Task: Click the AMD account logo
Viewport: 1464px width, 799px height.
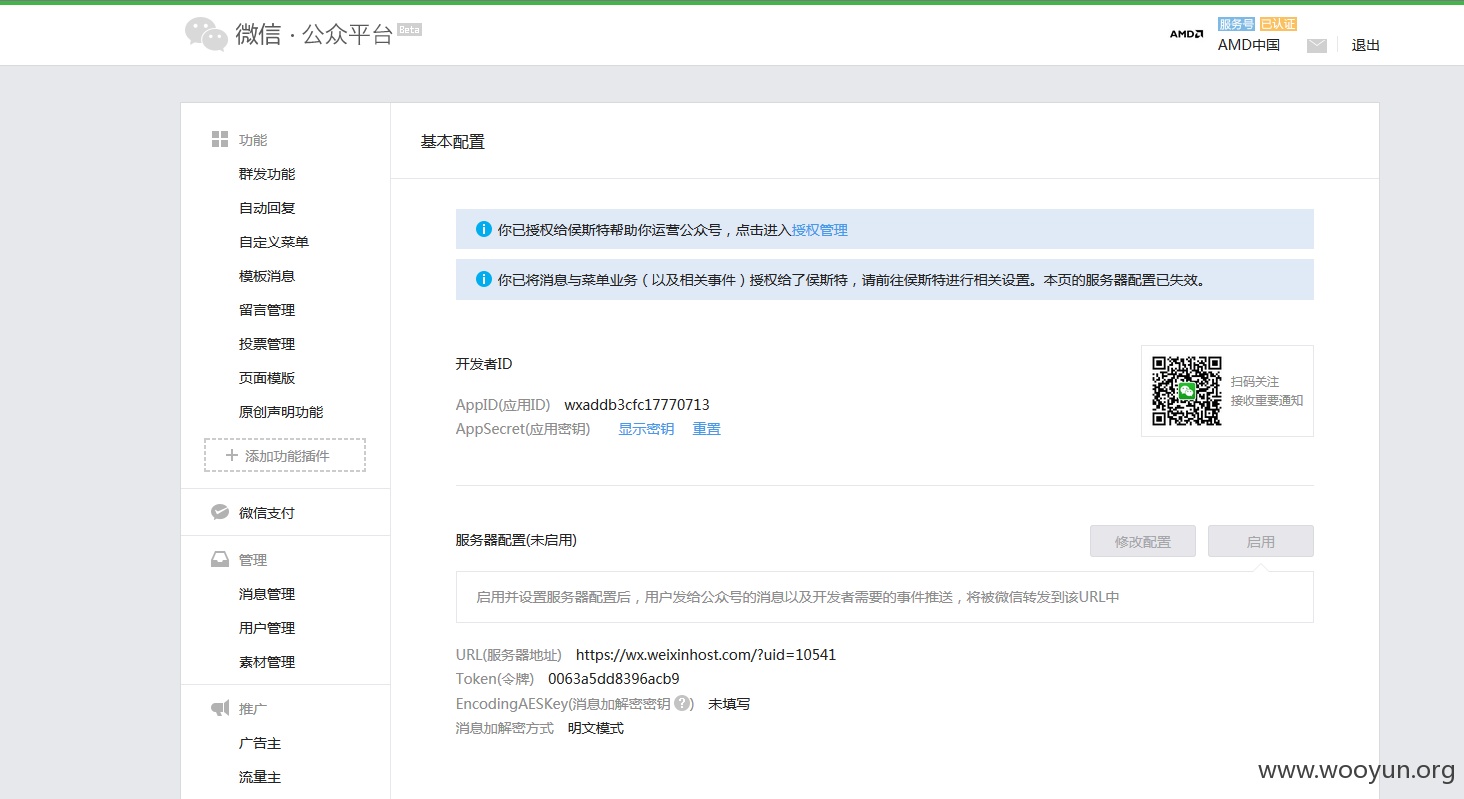Action: (1187, 34)
